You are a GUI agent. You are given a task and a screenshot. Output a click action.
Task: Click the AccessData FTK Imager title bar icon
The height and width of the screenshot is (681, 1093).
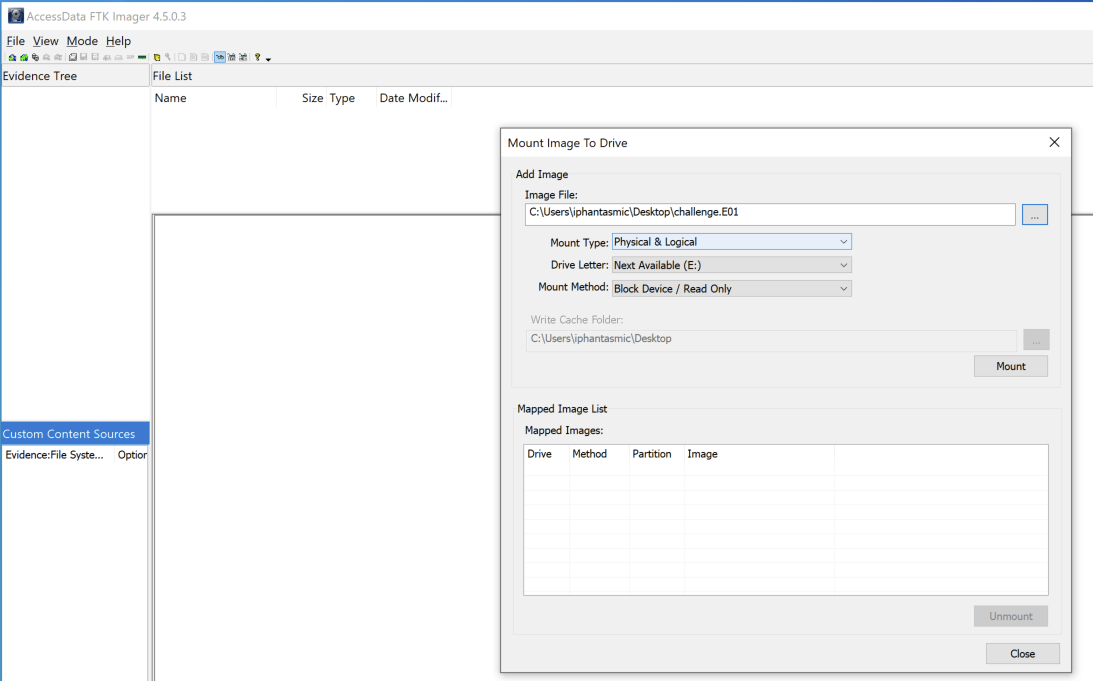(x=15, y=15)
